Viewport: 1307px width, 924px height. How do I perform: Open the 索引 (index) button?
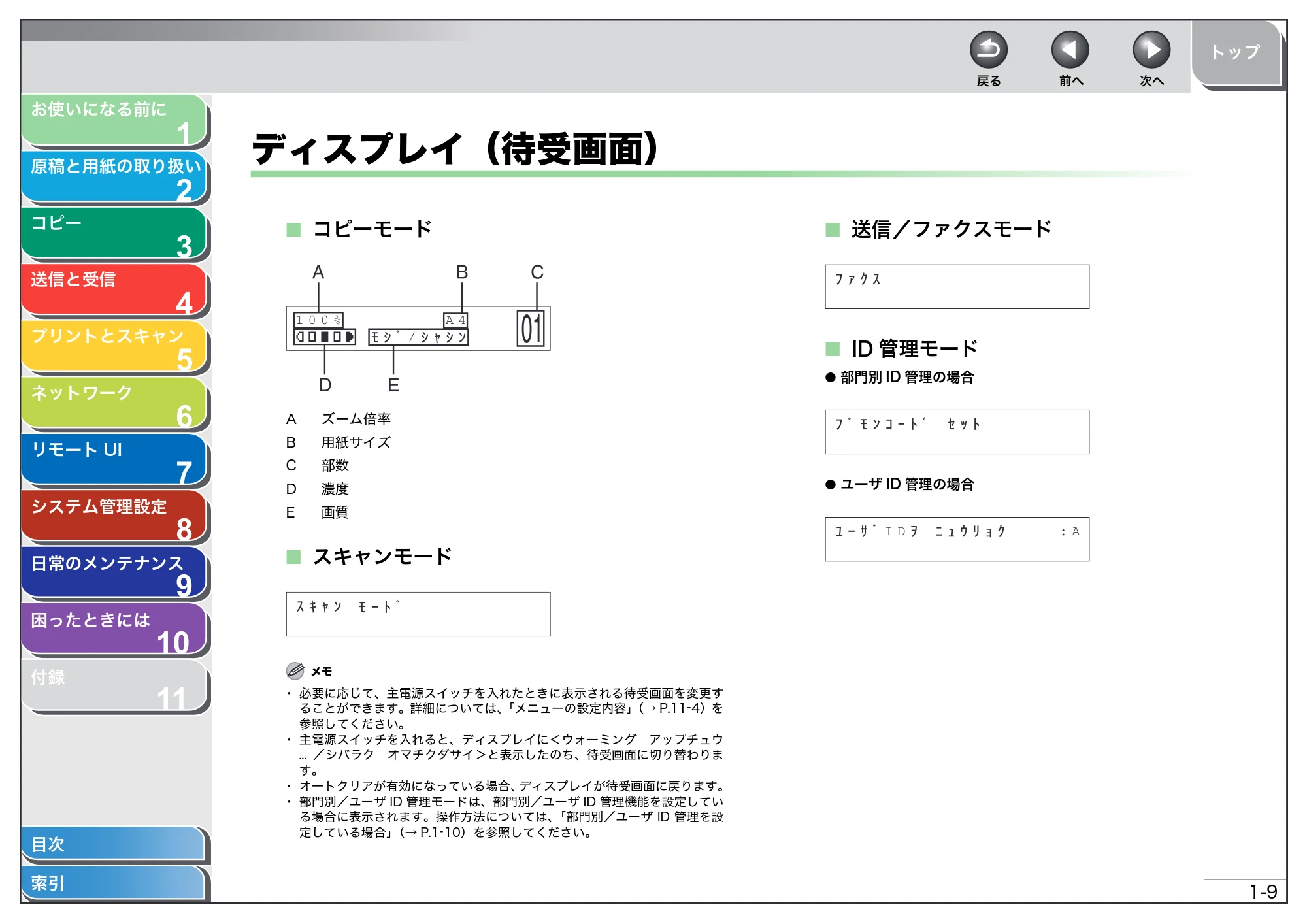tap(113, 883)
